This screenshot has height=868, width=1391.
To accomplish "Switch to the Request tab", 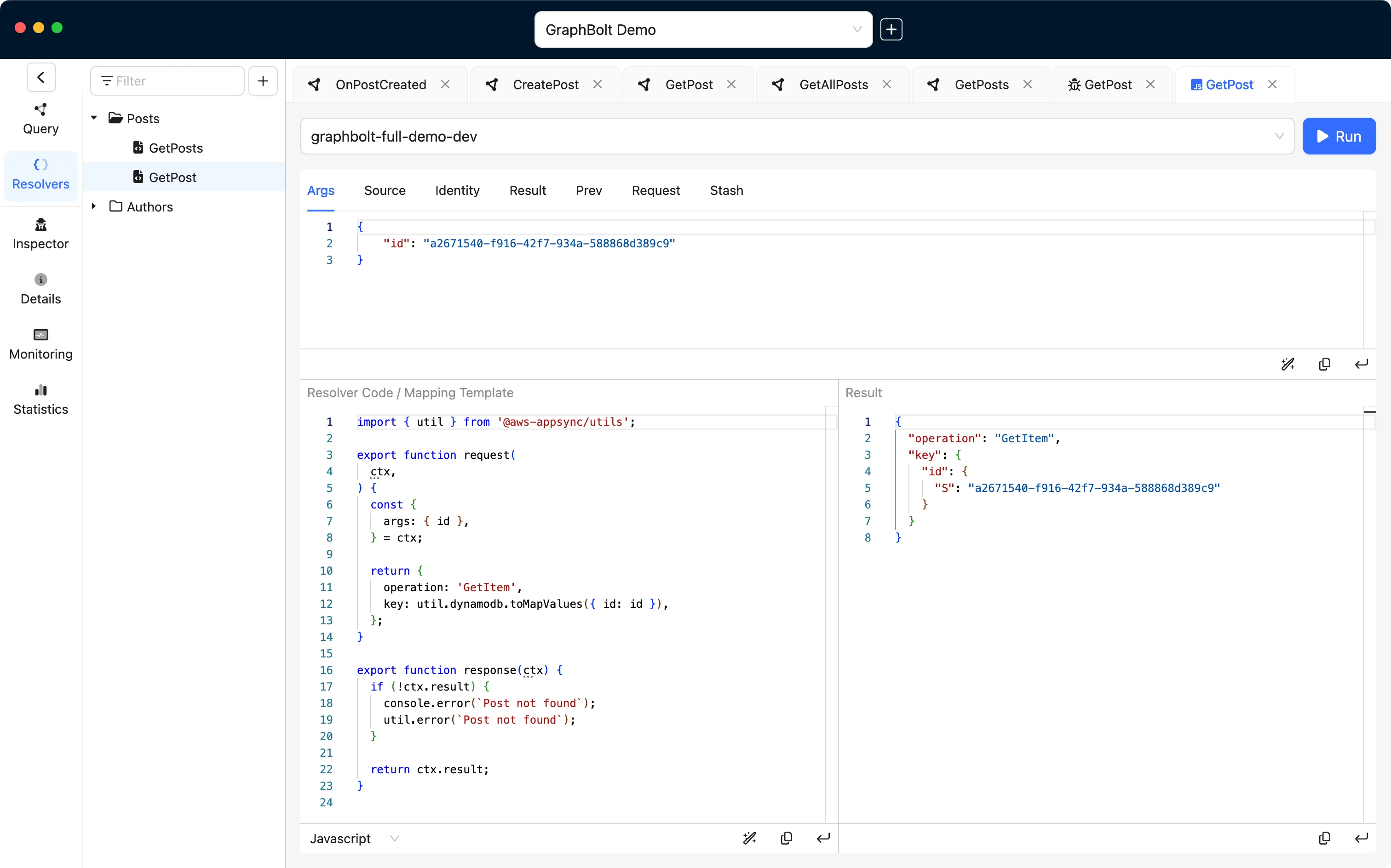I will point(655,191).
